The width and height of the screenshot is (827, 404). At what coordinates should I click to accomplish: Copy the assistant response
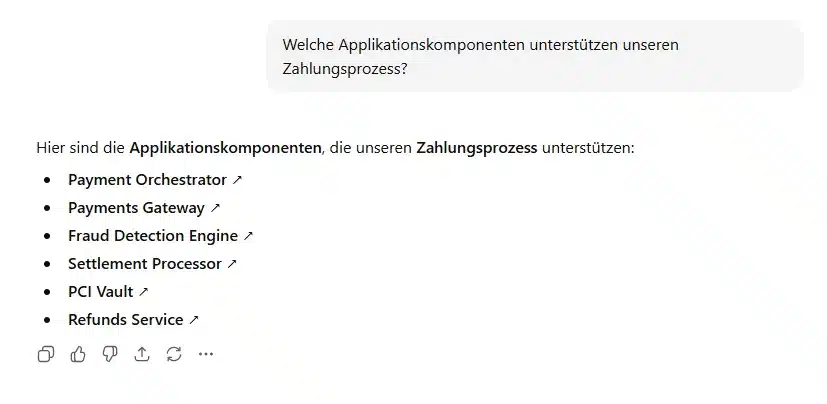pos(46,354)
